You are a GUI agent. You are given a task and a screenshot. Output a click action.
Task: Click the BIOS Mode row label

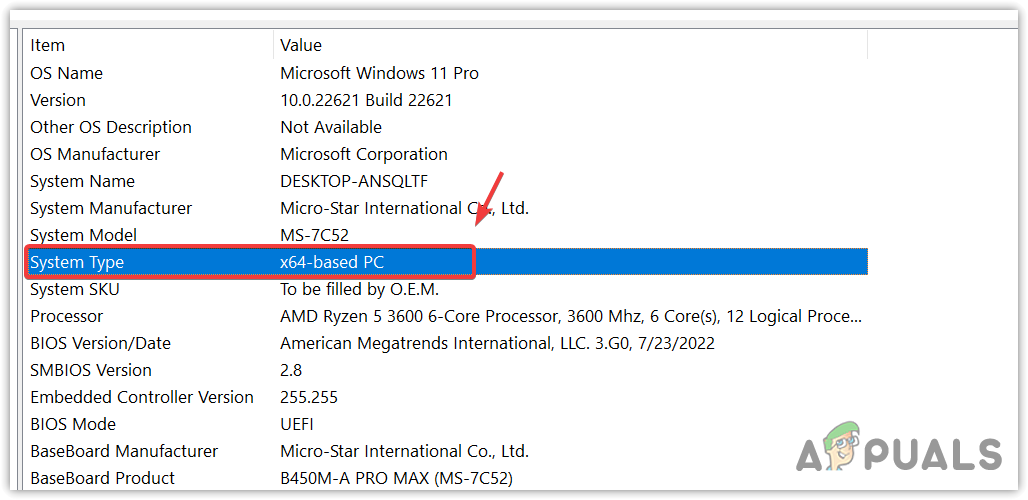click(x=73, y=424)
